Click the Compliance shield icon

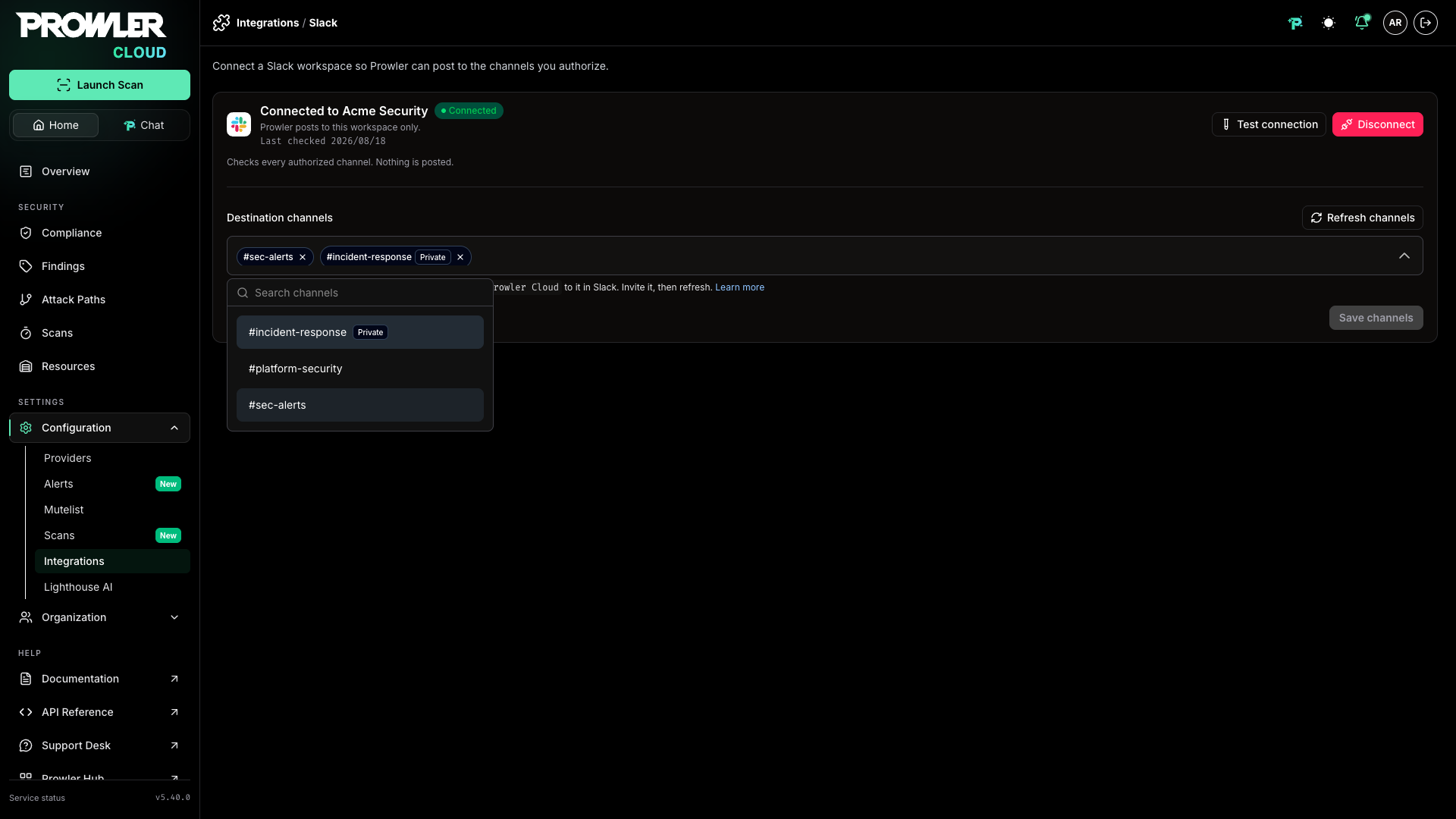coord(26,233)
